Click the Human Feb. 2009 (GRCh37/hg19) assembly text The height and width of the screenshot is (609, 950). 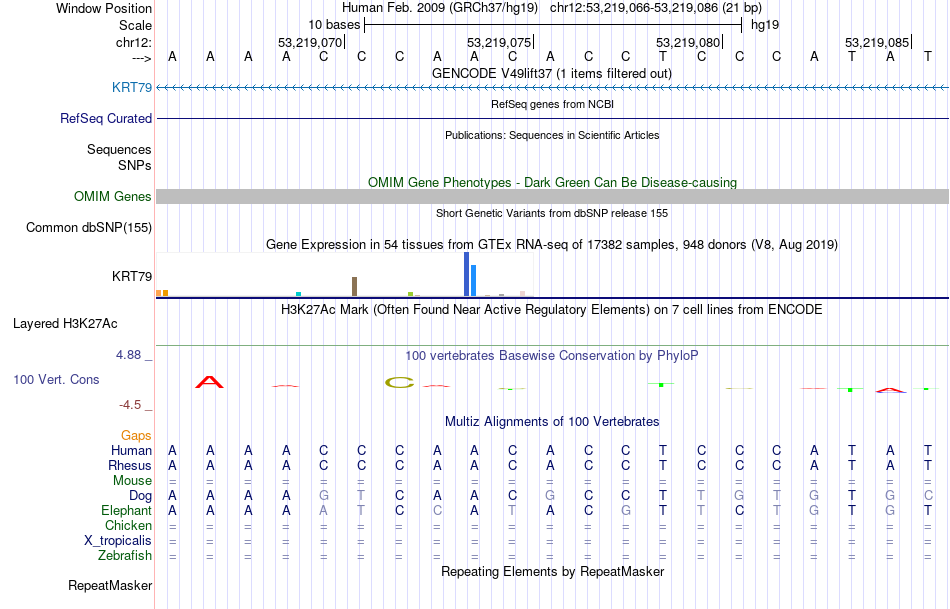tap(440, 8)
